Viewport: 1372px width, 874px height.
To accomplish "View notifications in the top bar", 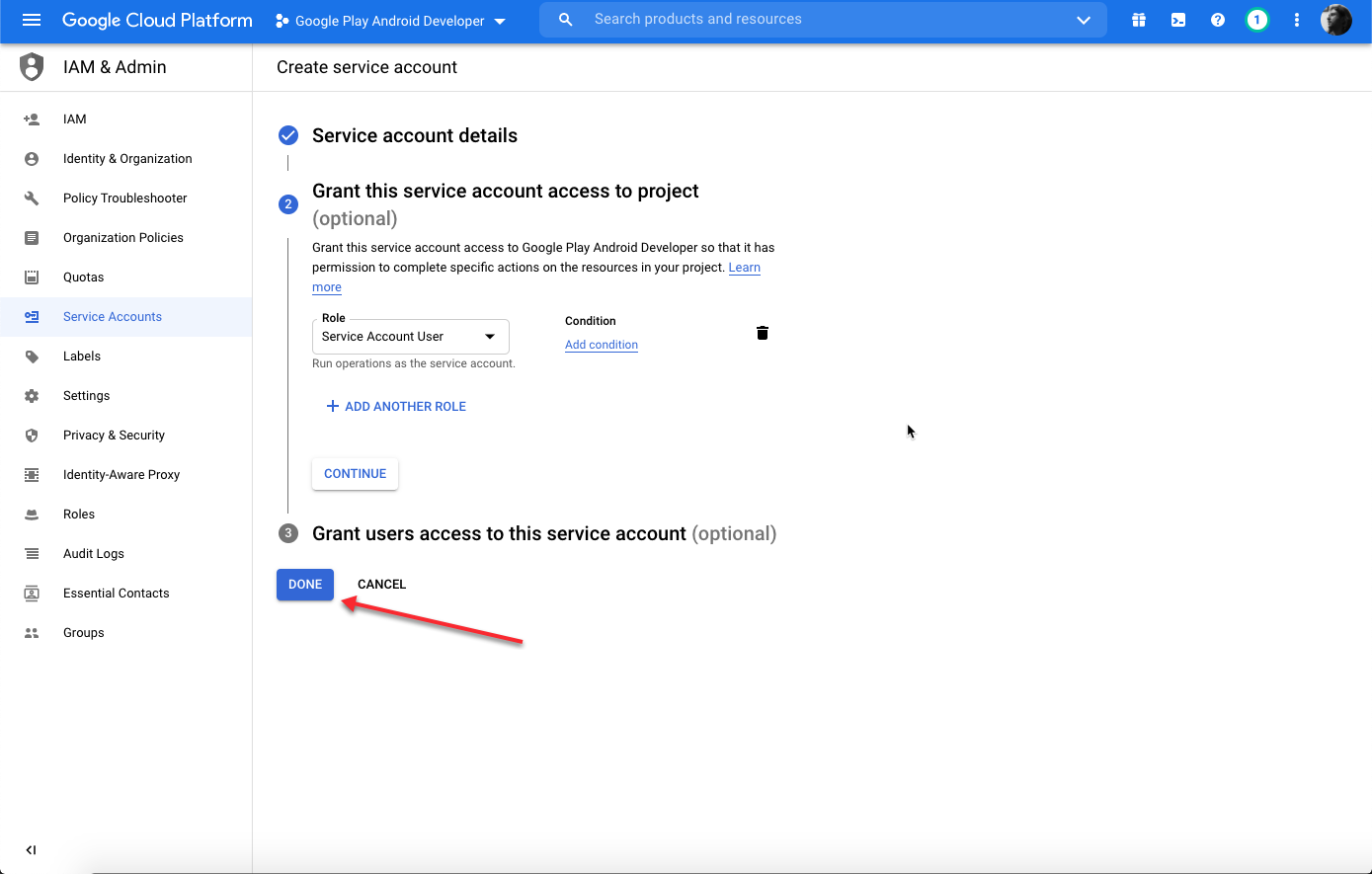I will point(1256,20).
